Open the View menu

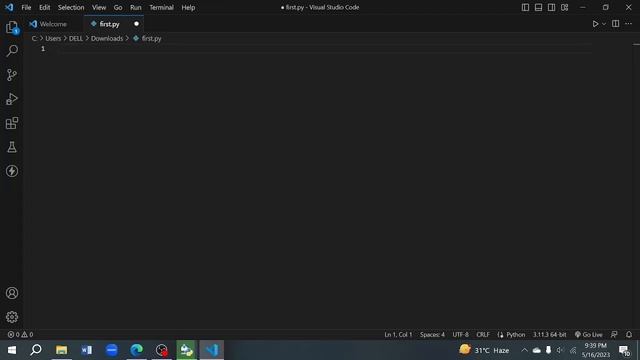(99, 7)
